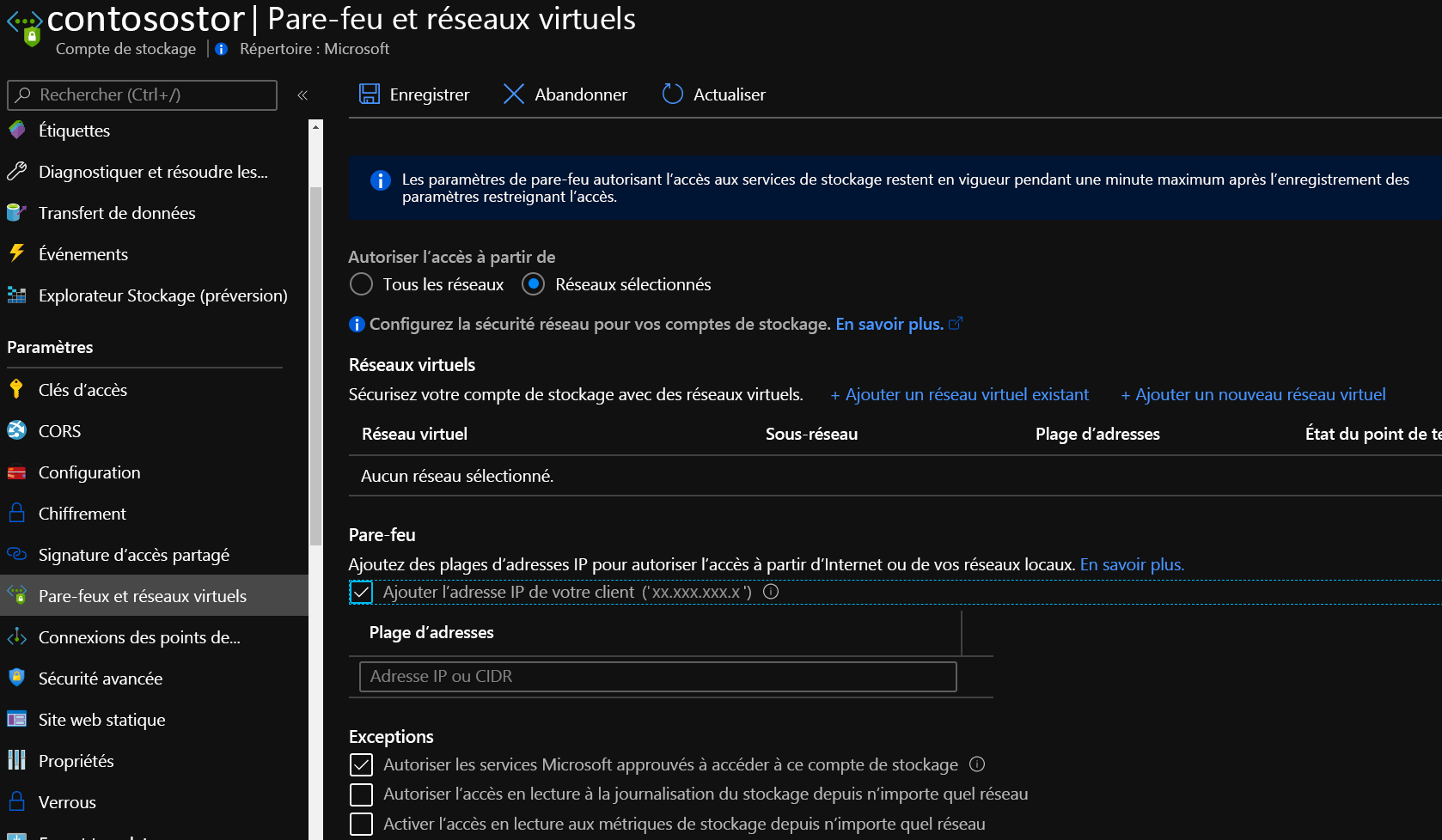Click the Transfert de données icon
Screen dimensions: 1442x840
16,213
